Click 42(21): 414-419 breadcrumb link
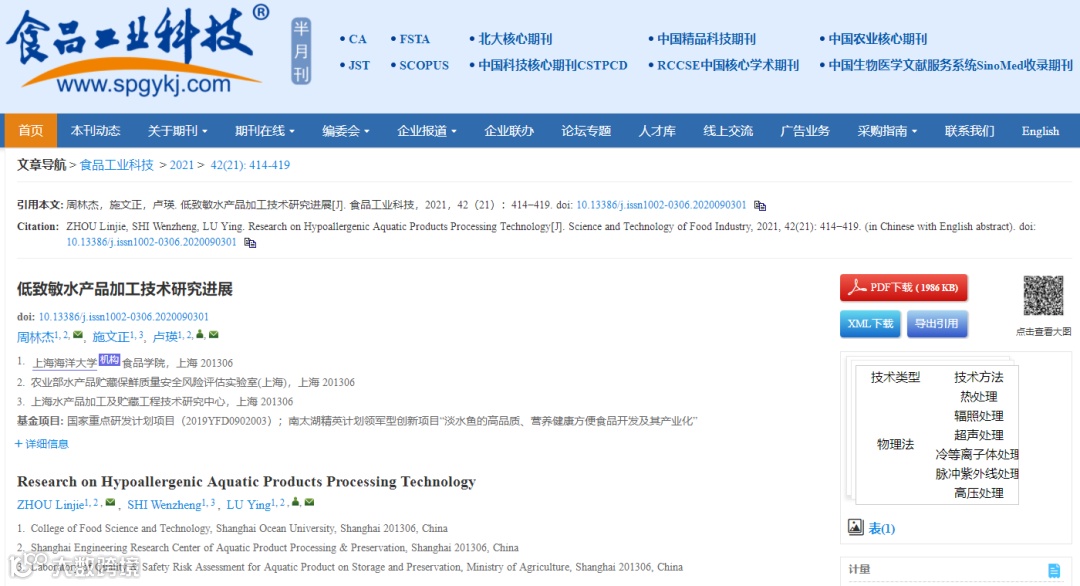 250,165
